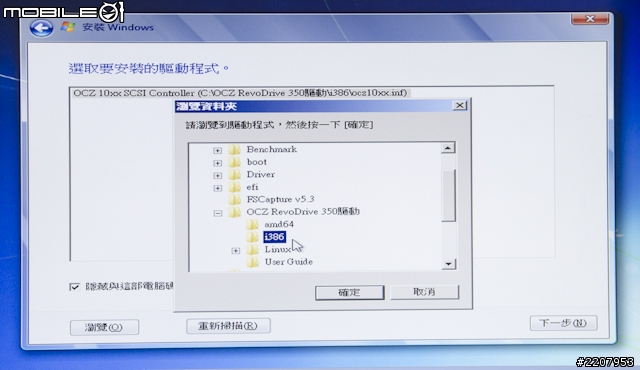Expand the boot folder node

coord(218,163)
